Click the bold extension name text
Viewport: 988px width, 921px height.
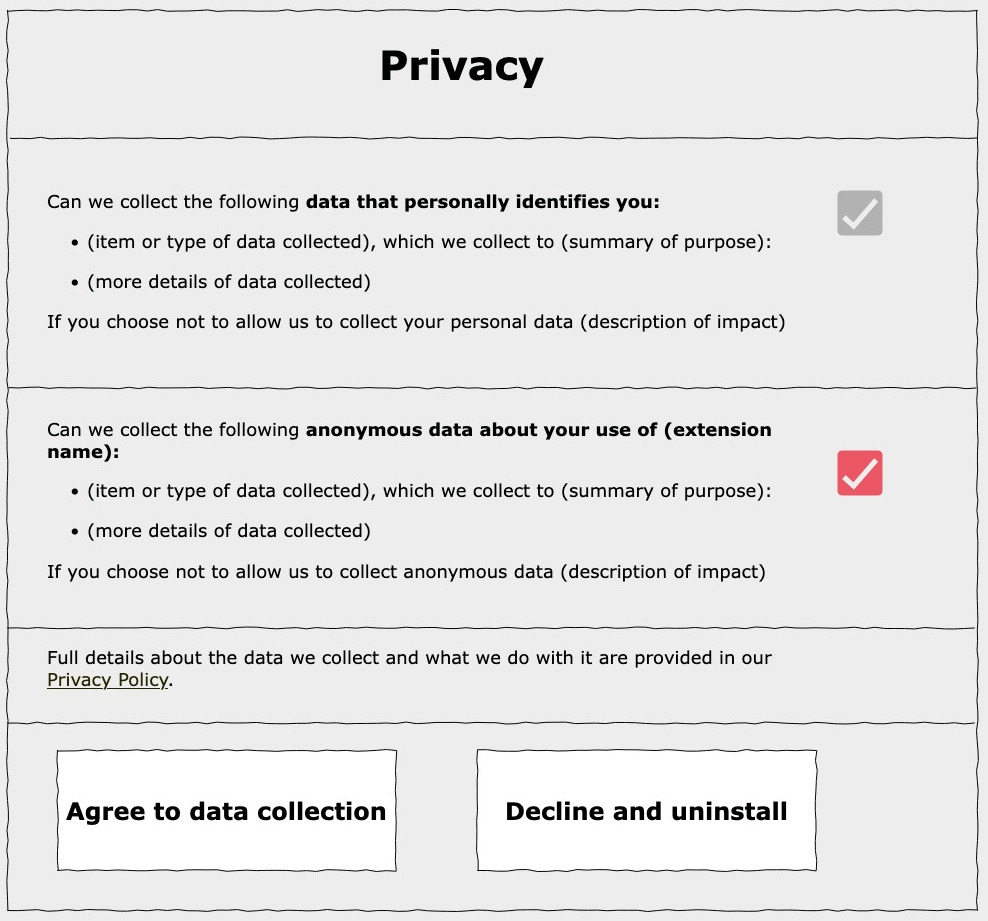538,429
